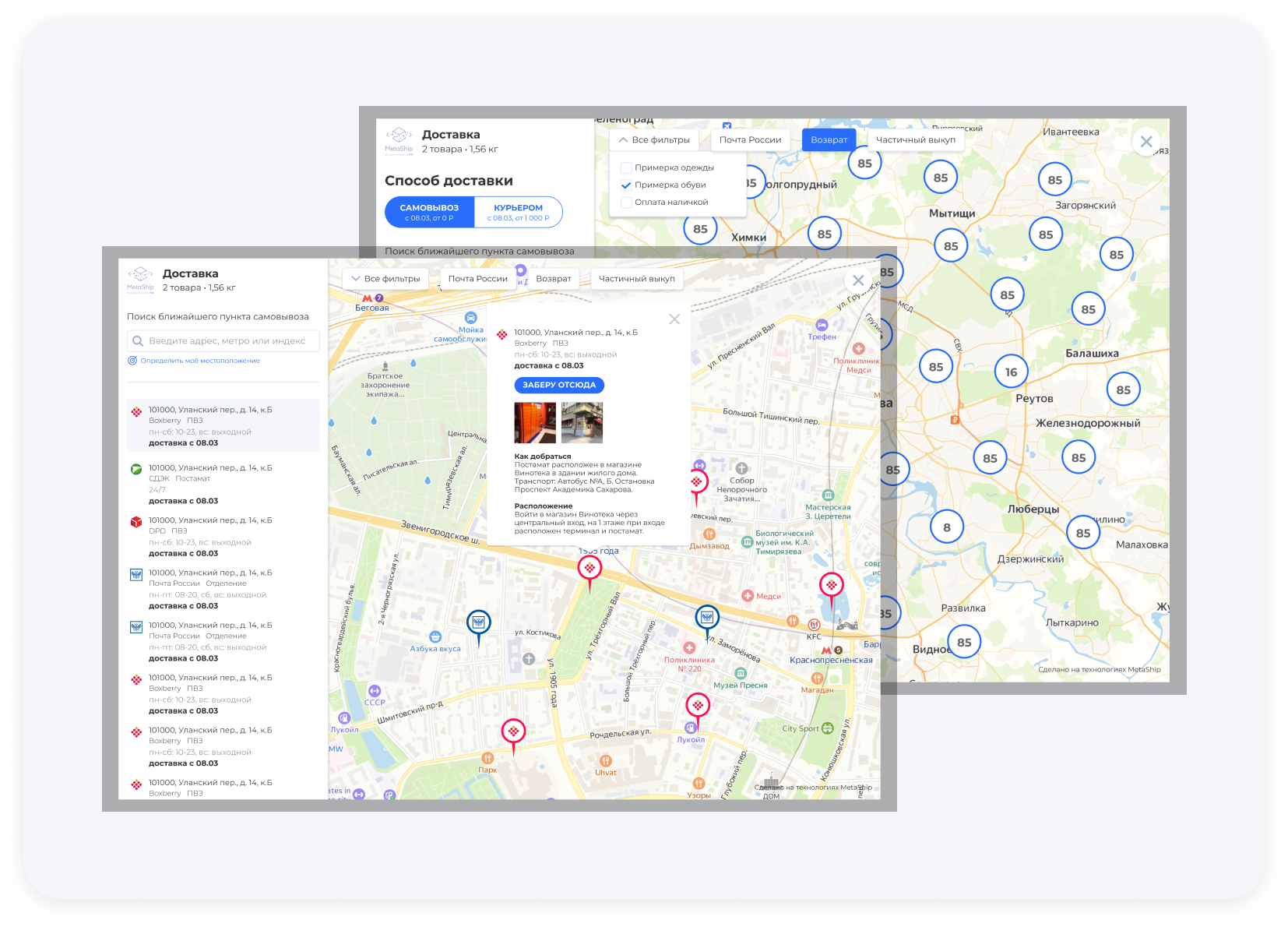Viewport: 1288px width, 927px height.
Task: Collapse the Все фильтры dropdown in back window
Action: [x=654, y=140]
